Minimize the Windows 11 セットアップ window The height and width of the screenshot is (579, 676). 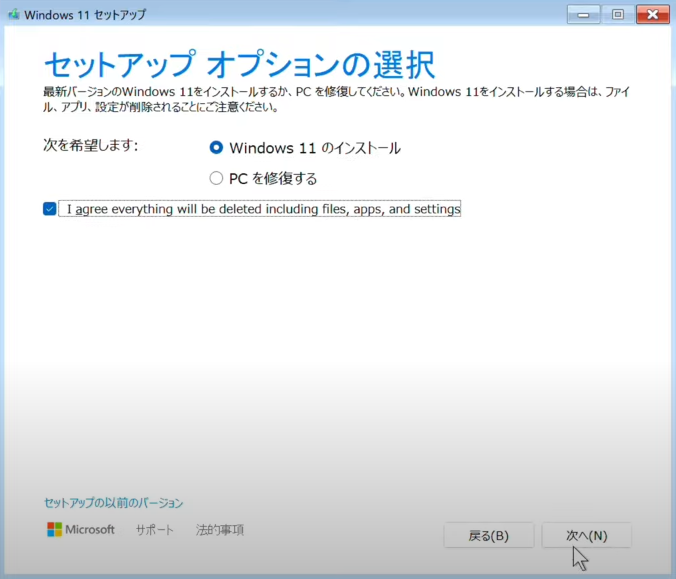tap(583, 15)
